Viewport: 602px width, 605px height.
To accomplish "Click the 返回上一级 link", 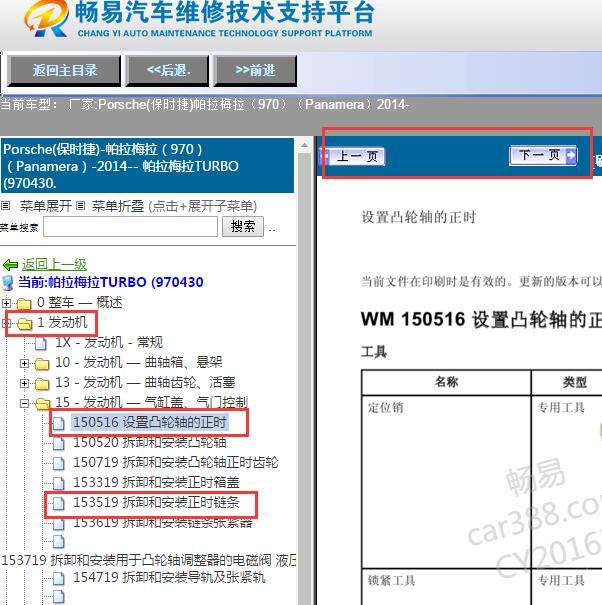I will click(54, 264).
